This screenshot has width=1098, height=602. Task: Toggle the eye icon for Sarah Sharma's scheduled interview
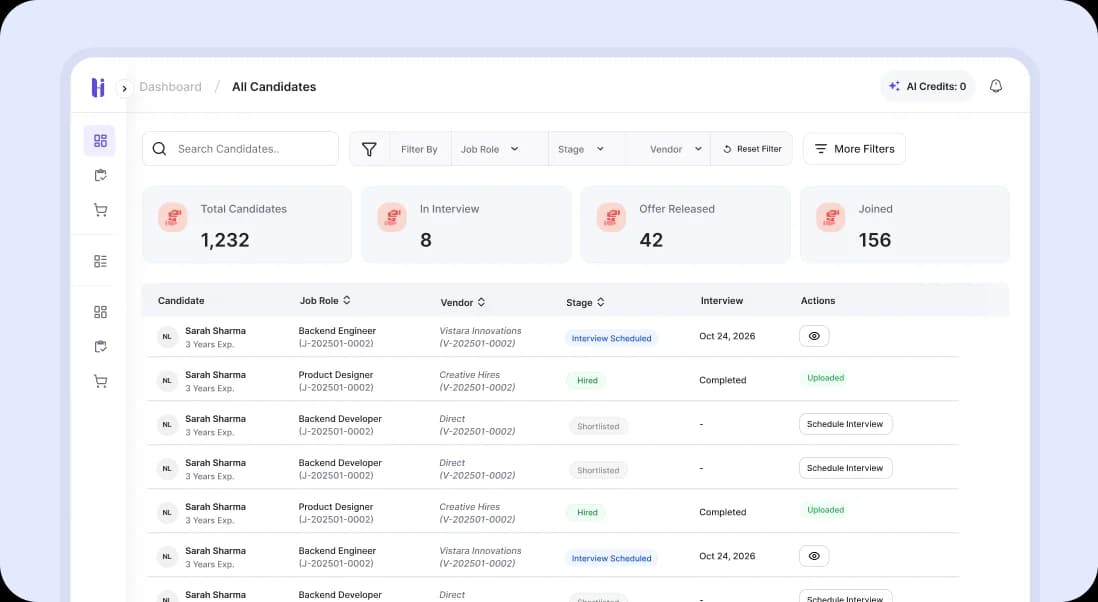click(x=814, y=335)
